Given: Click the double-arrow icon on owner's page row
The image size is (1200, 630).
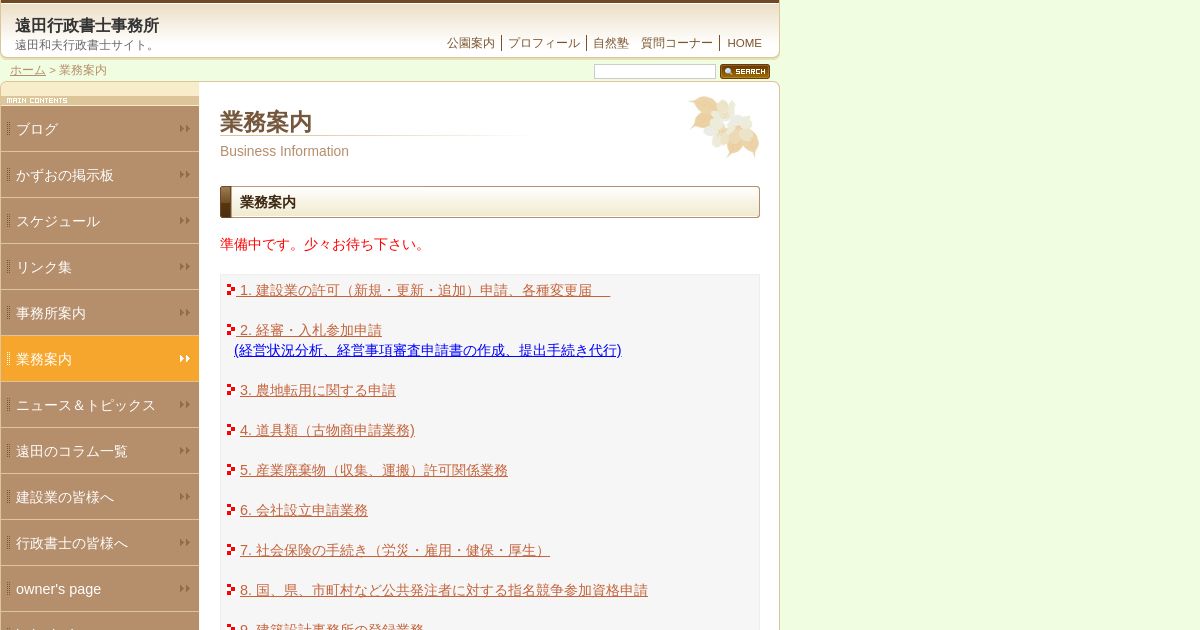Looking at the screenshot, I should click(185, 589).
